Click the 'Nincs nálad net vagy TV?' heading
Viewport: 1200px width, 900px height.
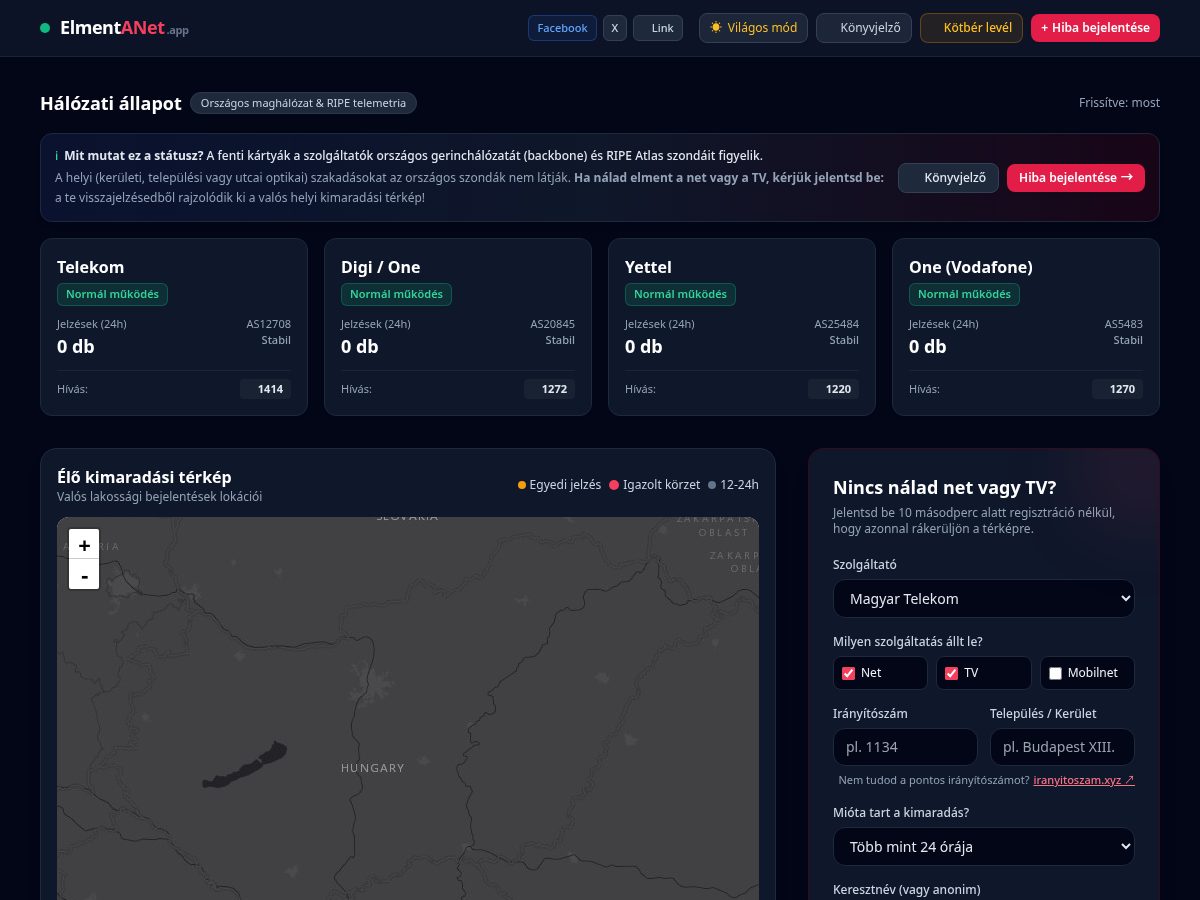(944, 488)
